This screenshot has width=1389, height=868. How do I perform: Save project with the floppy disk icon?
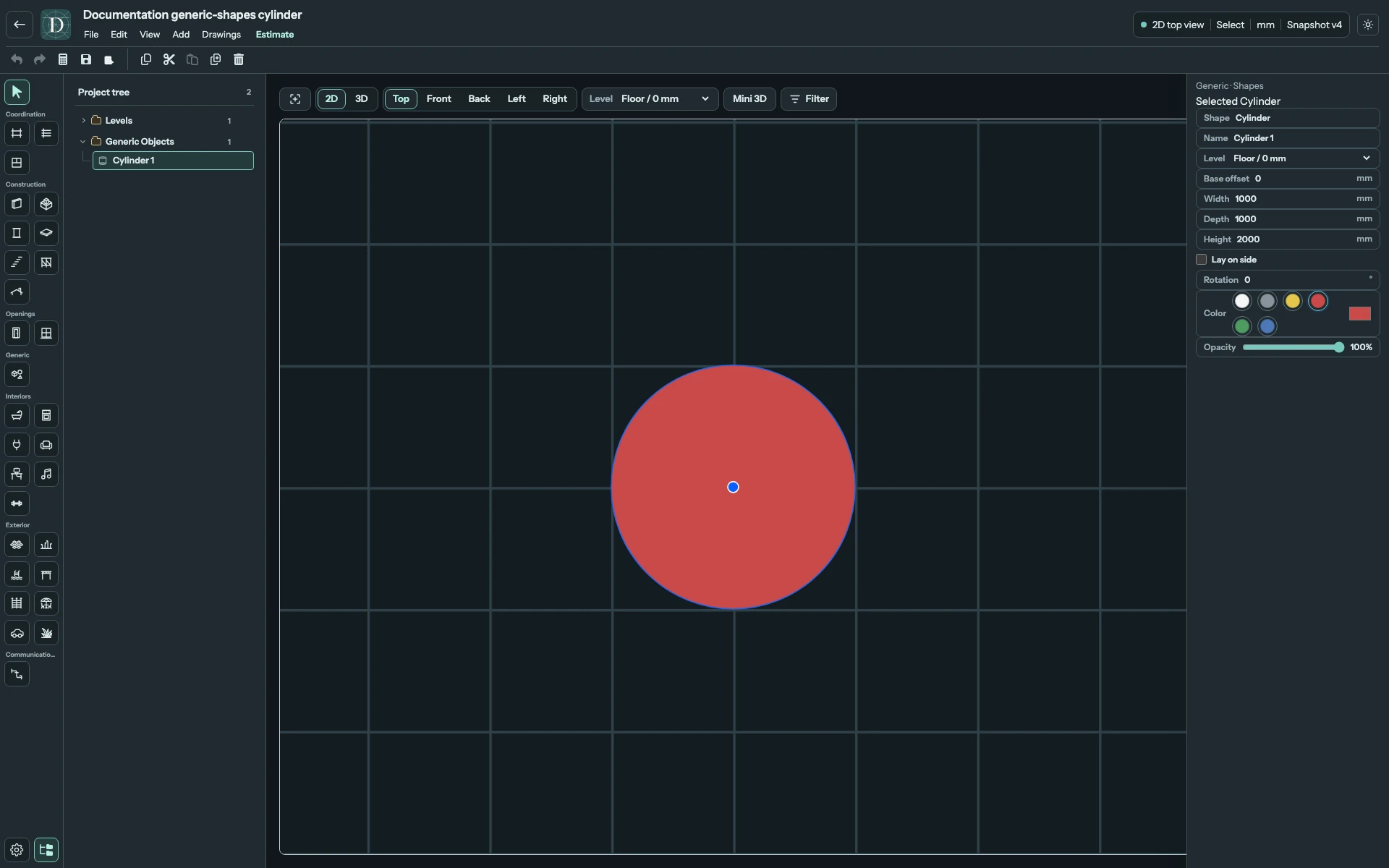pyautogui.click(x=86, y=59)
